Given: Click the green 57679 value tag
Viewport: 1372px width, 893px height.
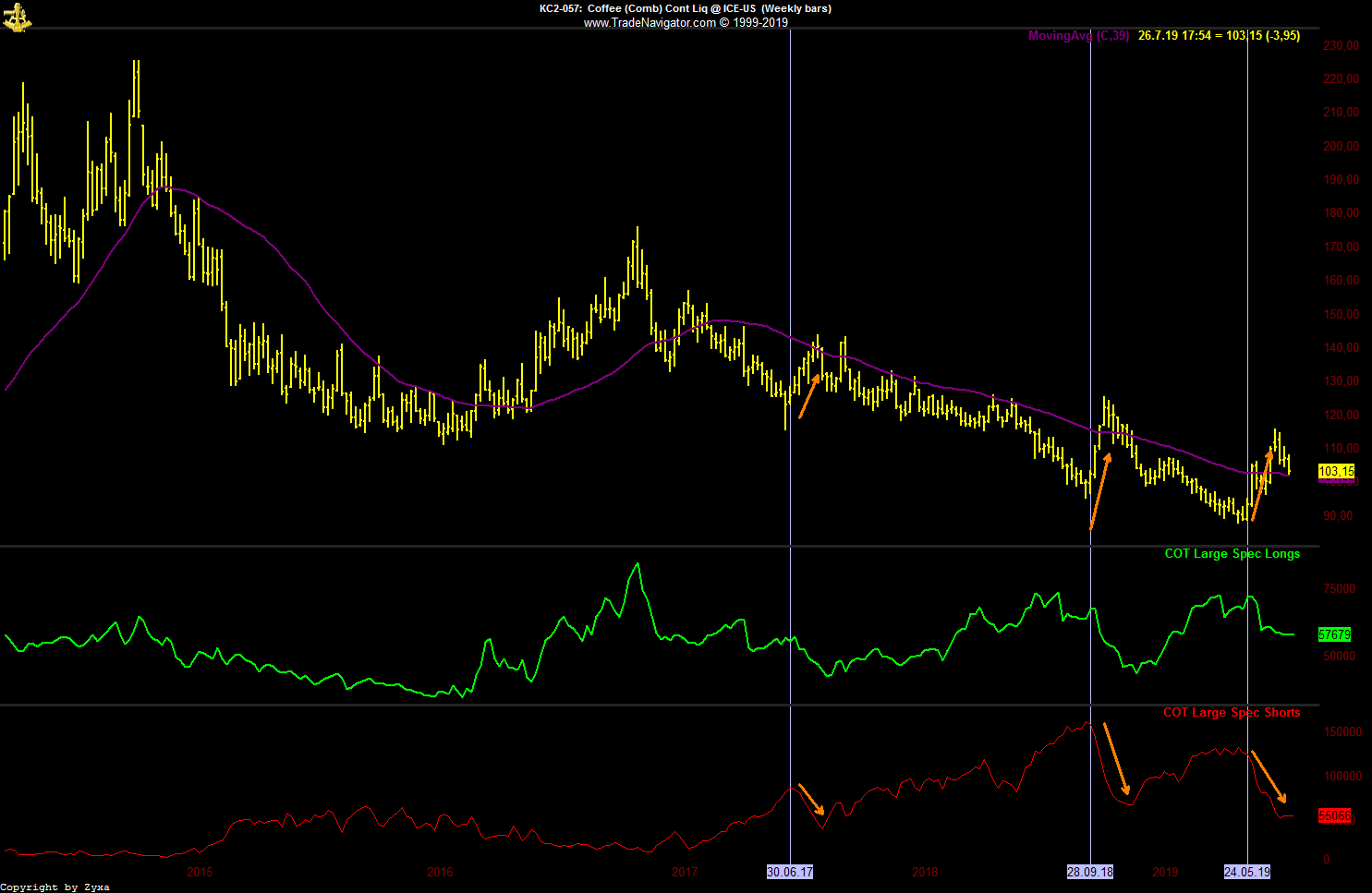Looking at the screenshot, I should (x=1334, y=635).
